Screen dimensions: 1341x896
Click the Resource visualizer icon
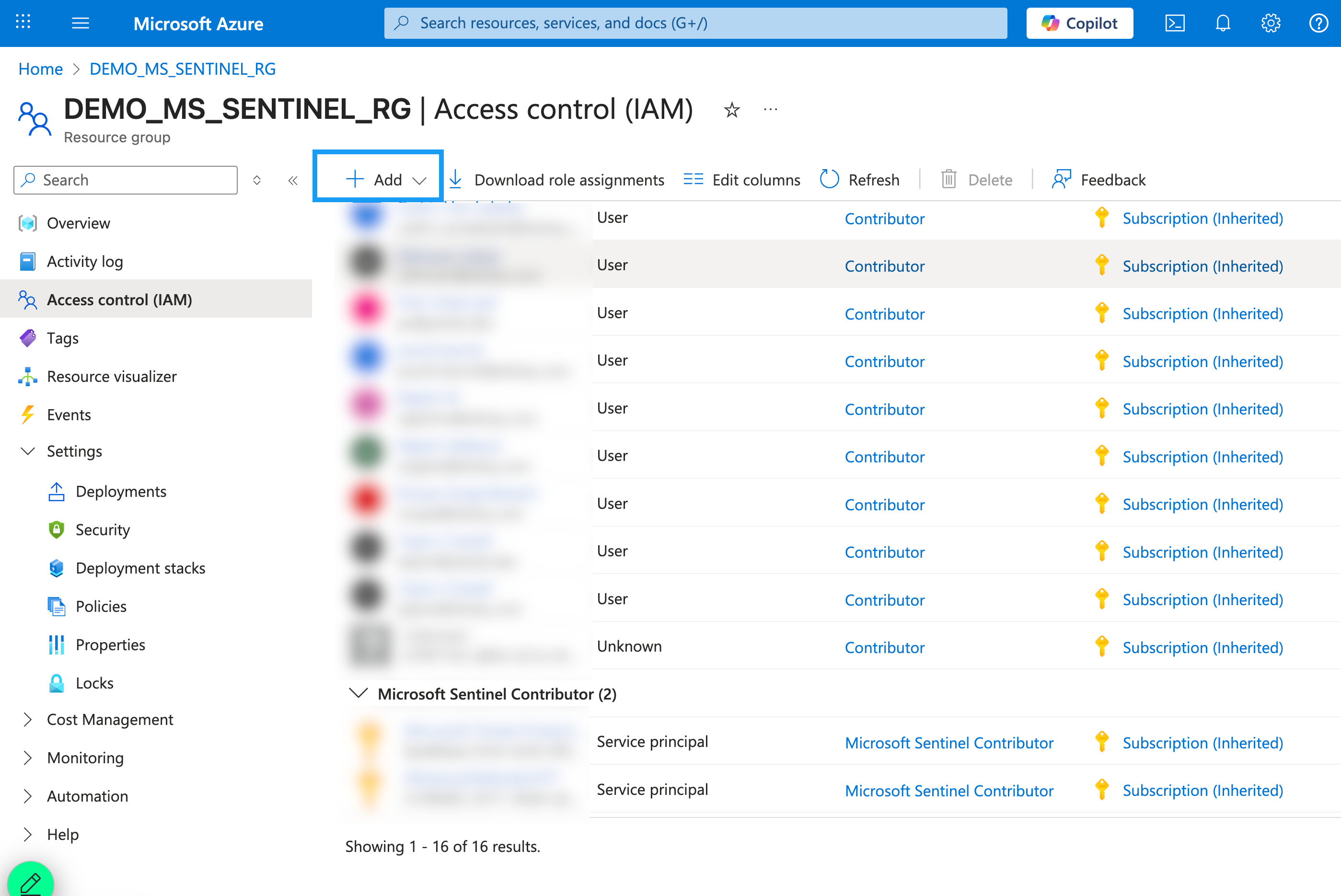point(27,376)
